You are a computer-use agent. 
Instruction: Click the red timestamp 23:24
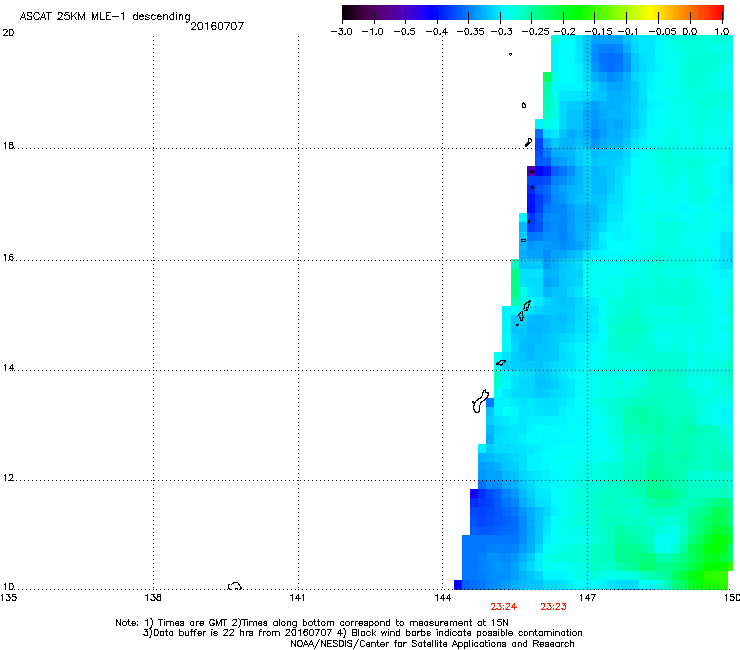tap(504, 607)
